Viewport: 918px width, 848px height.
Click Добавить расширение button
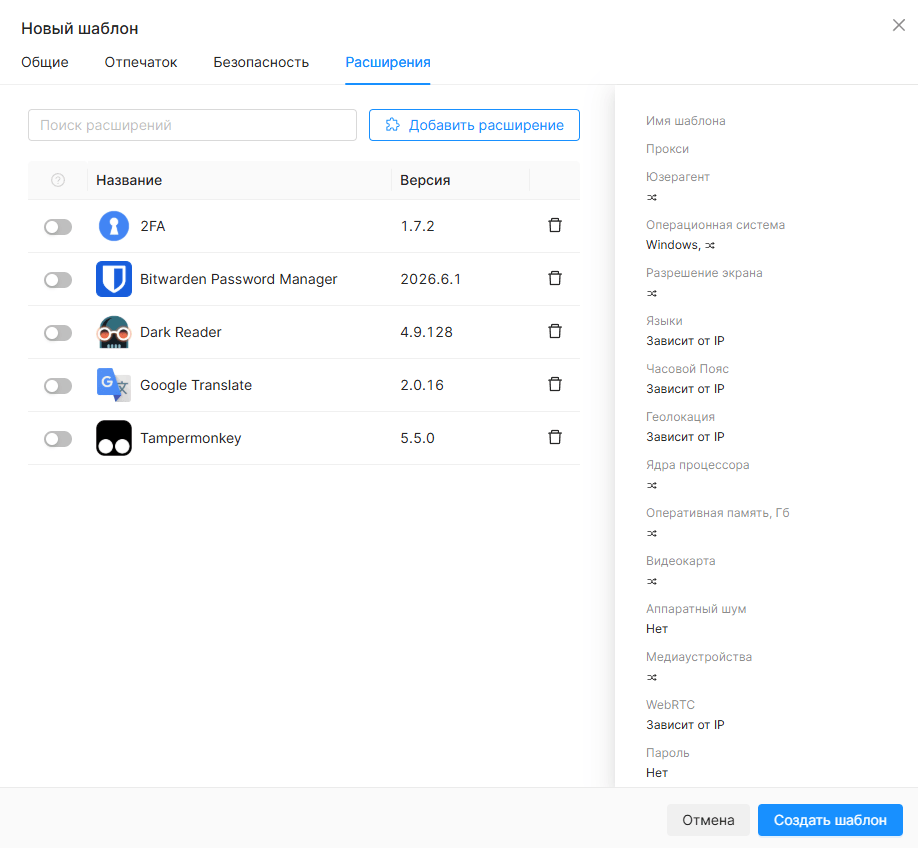click(x=474, y=125)
